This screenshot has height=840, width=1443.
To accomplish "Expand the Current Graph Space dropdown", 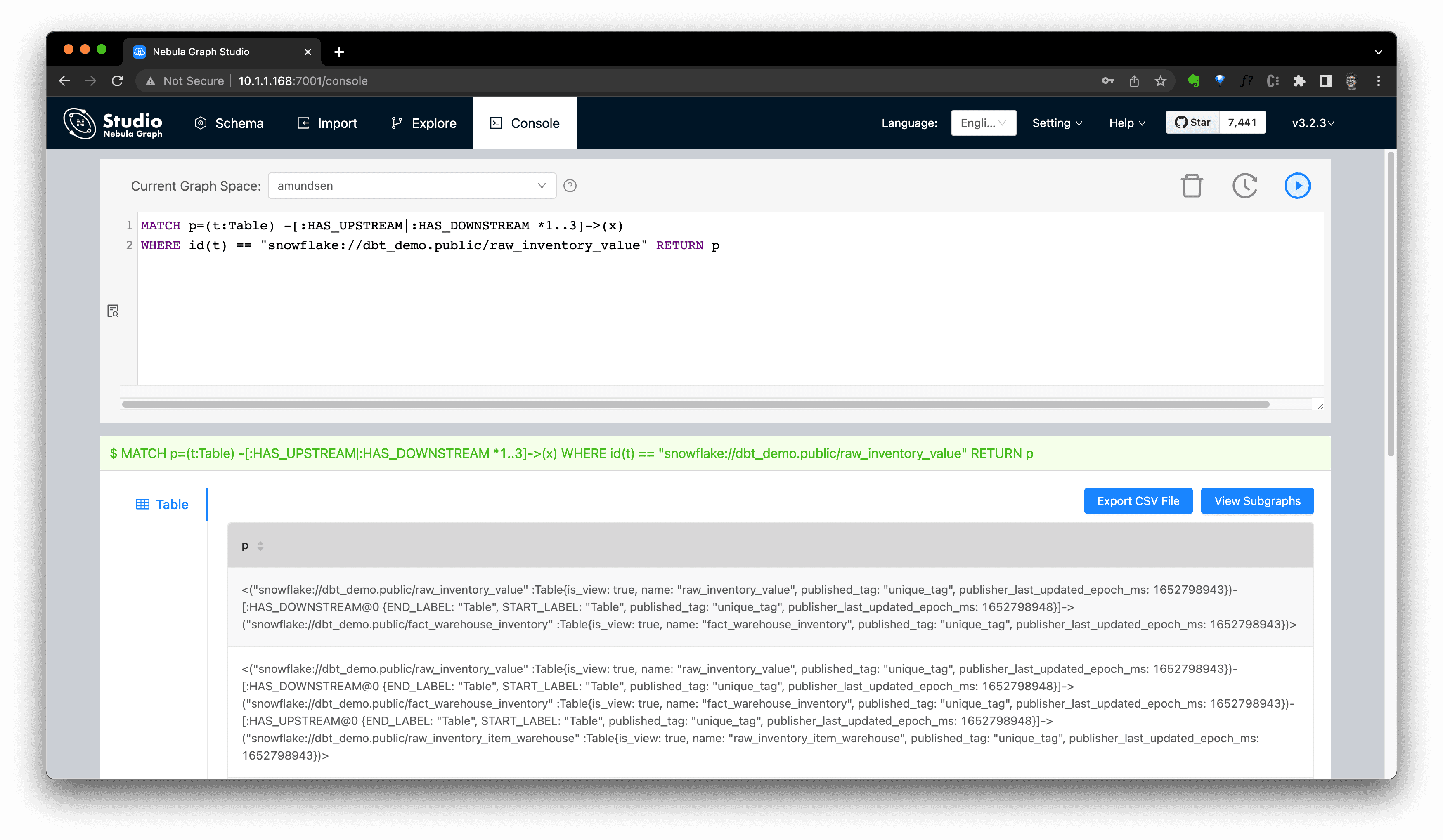I will tap(412, 186).
